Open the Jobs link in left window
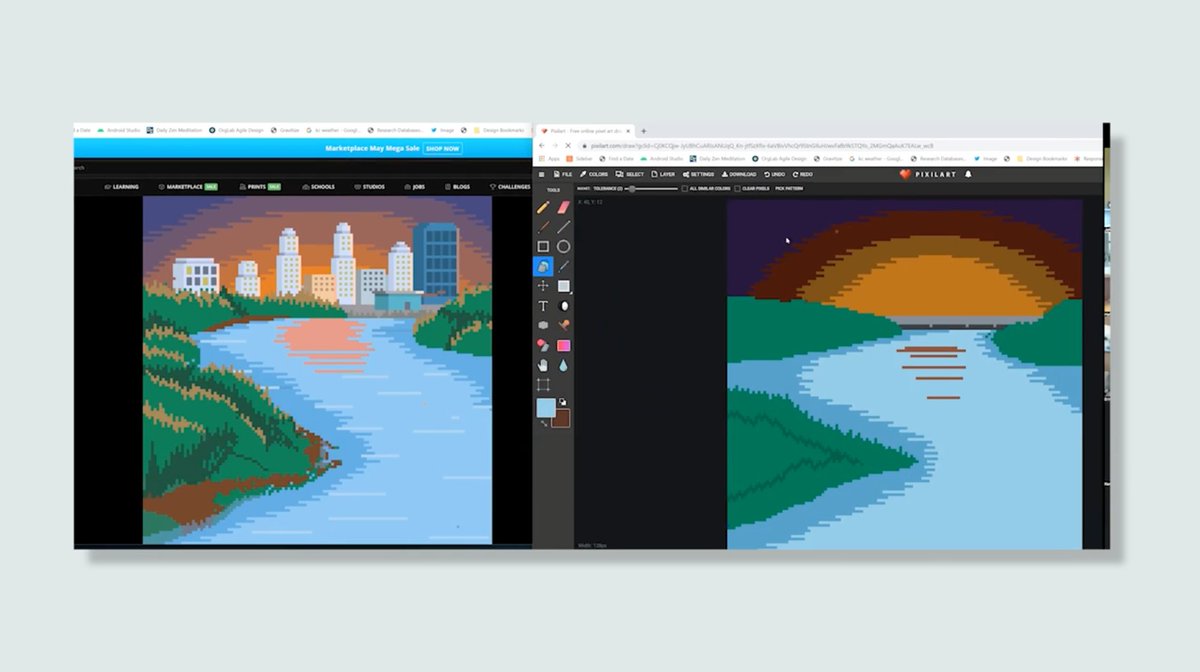The height and width of the screenshot is (672, 1200). [414, 186]
